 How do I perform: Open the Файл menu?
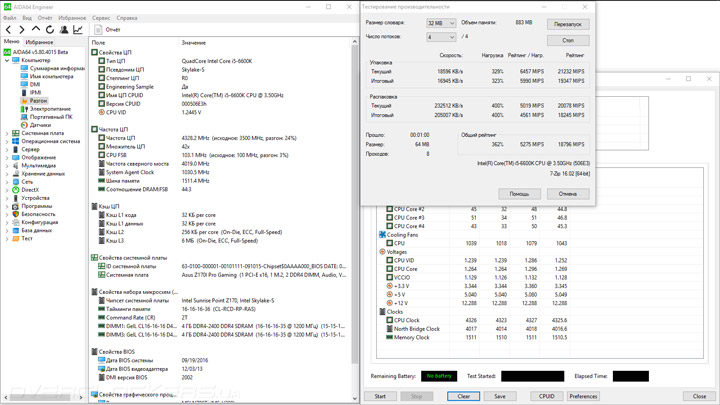(x=10, y=18)
